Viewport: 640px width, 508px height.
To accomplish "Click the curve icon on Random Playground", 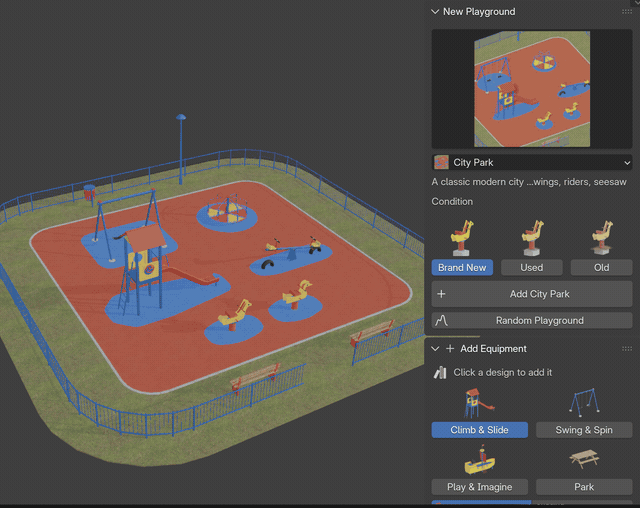I will coord(441,320).
